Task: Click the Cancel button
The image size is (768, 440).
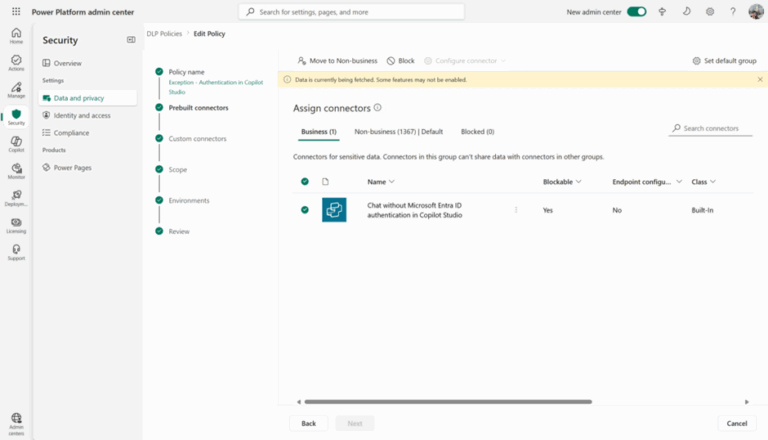Action: point(737,423)
